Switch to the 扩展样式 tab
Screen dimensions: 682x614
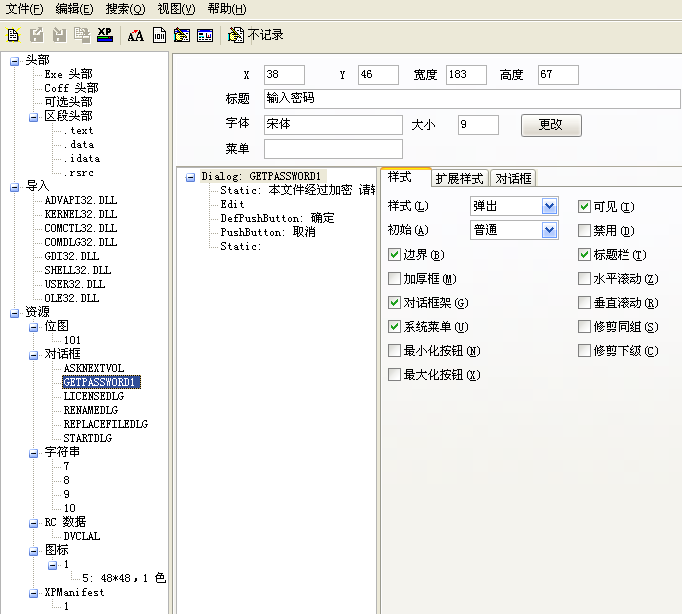[460, 178]
